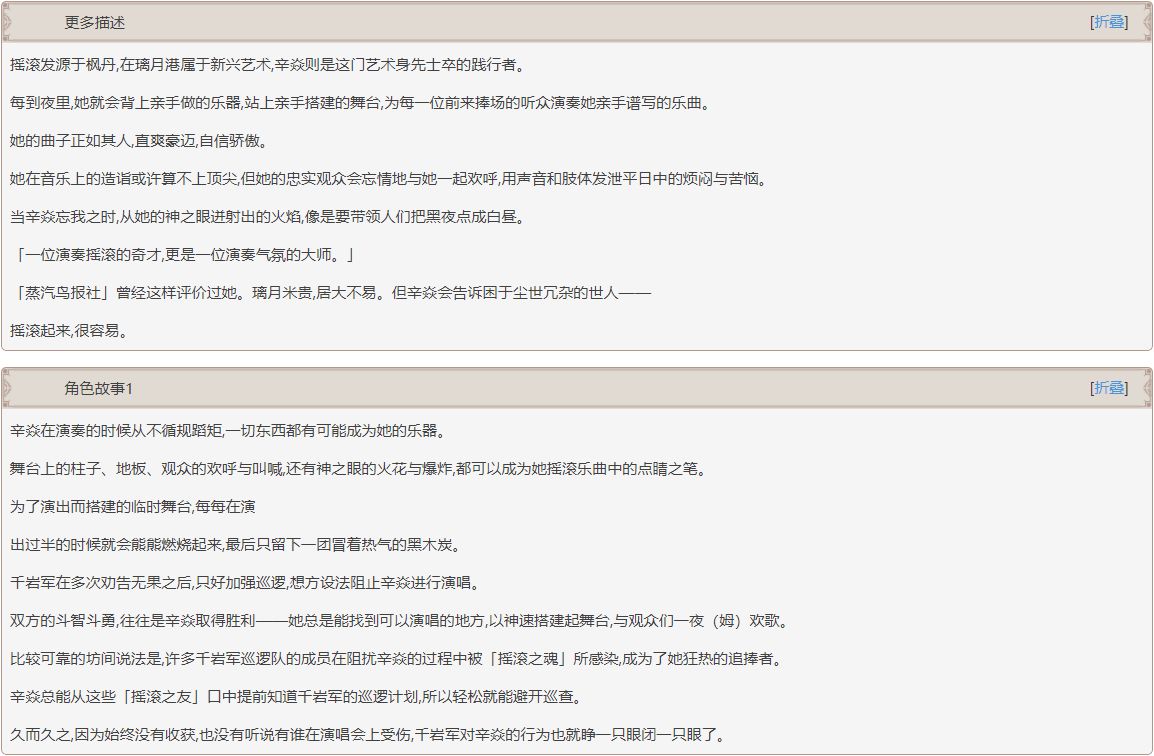The width and height of the screenshot is (1154, 756).
Task: Click the line starting 舞台上的柱子、地板
Action: click(358, 469)
